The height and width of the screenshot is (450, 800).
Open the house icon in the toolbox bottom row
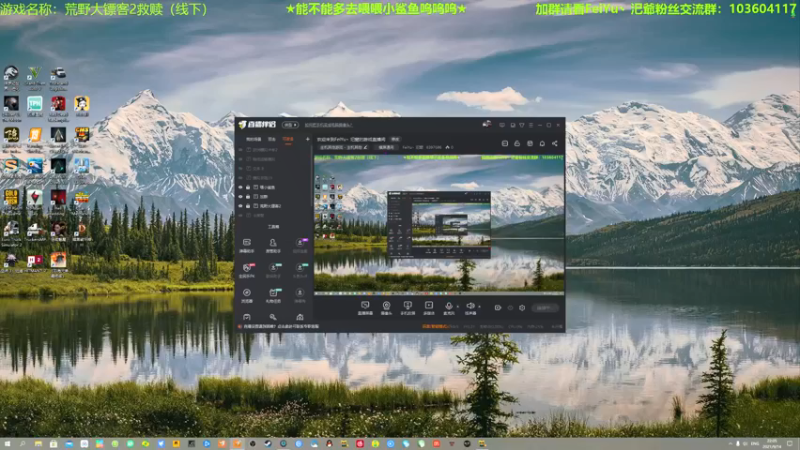(x=300, y=317)
